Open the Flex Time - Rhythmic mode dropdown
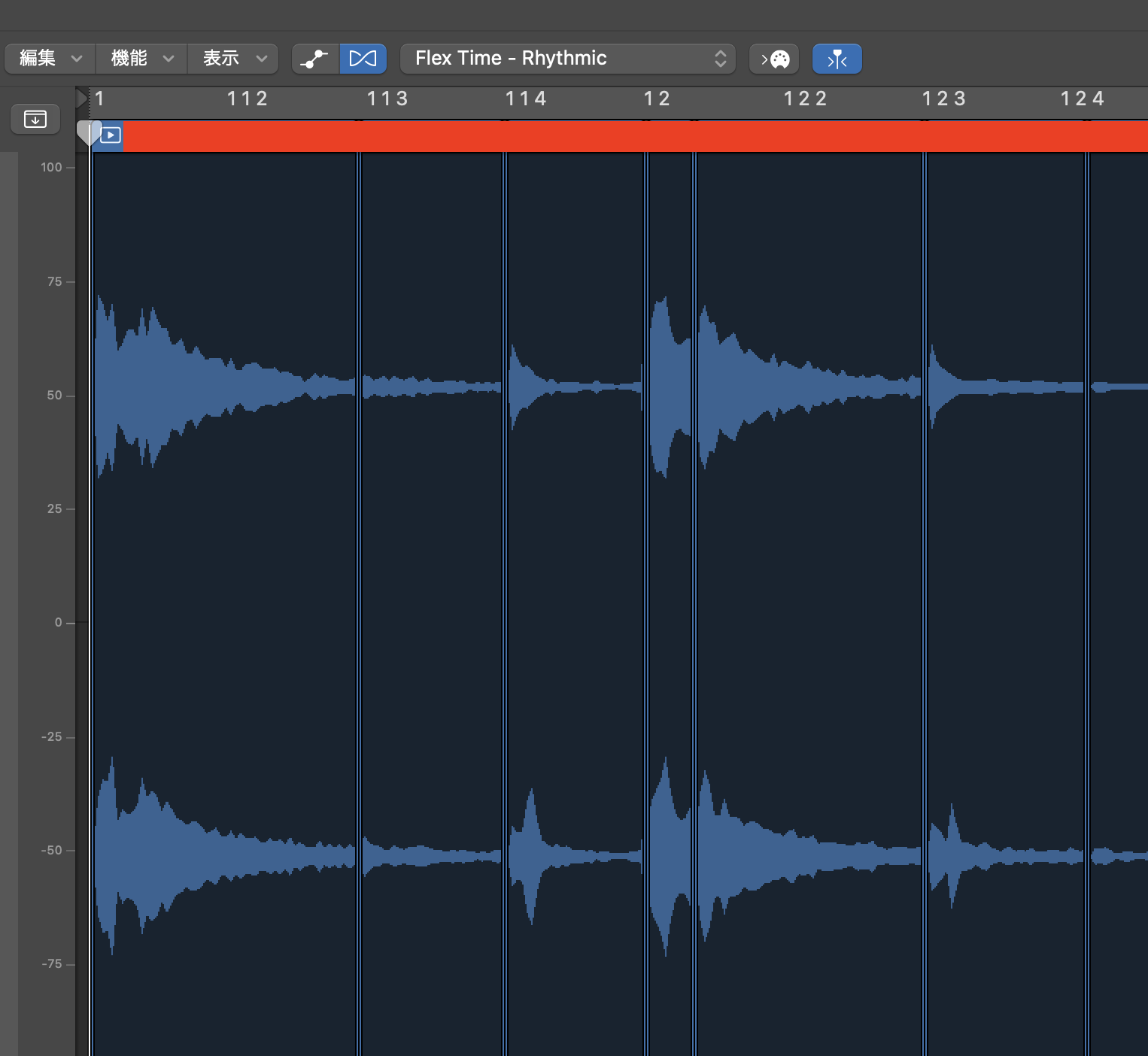The height and width of the screenshot is (1056, 1148). 567,59
